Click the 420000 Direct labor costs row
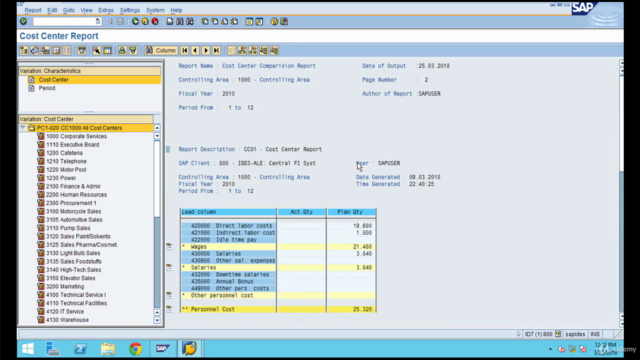Screen dimensions: 640x360 coord(229,226)
